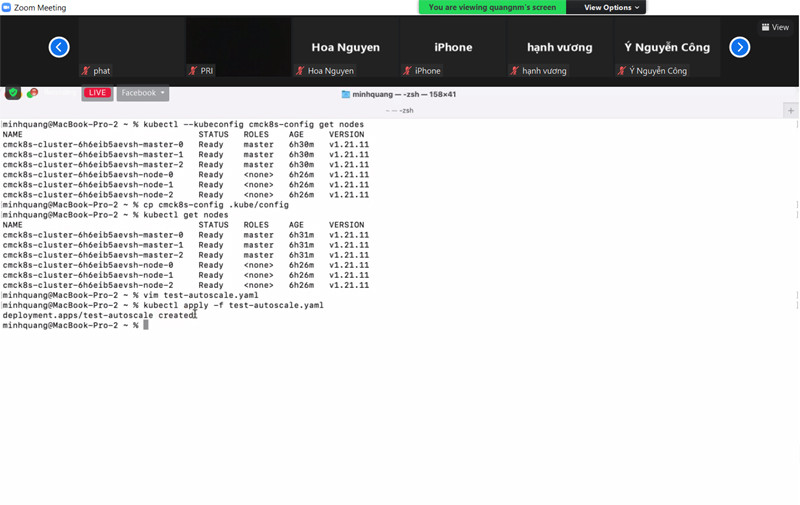Click the terminal command prompt cursor
The width and height of the screenshot is (800, 505).
[x=146, y=325]
